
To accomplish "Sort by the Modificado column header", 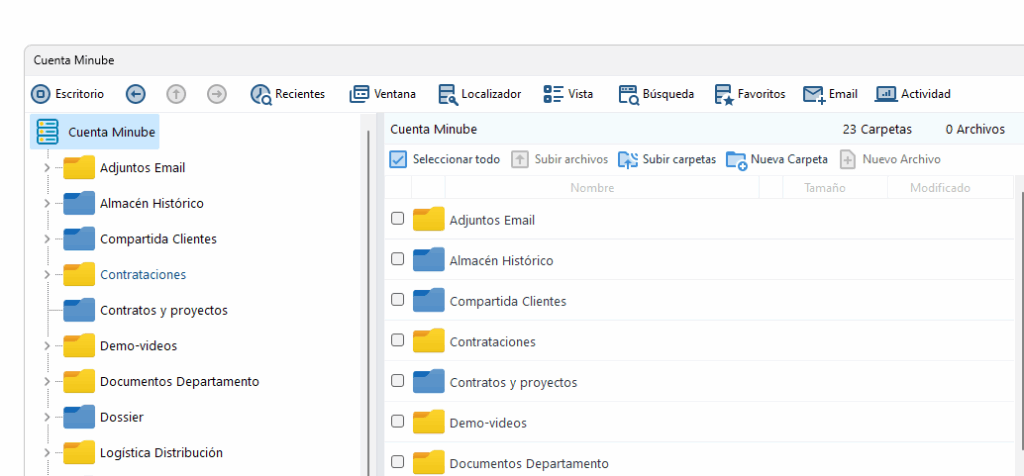I will coord(940,188).
